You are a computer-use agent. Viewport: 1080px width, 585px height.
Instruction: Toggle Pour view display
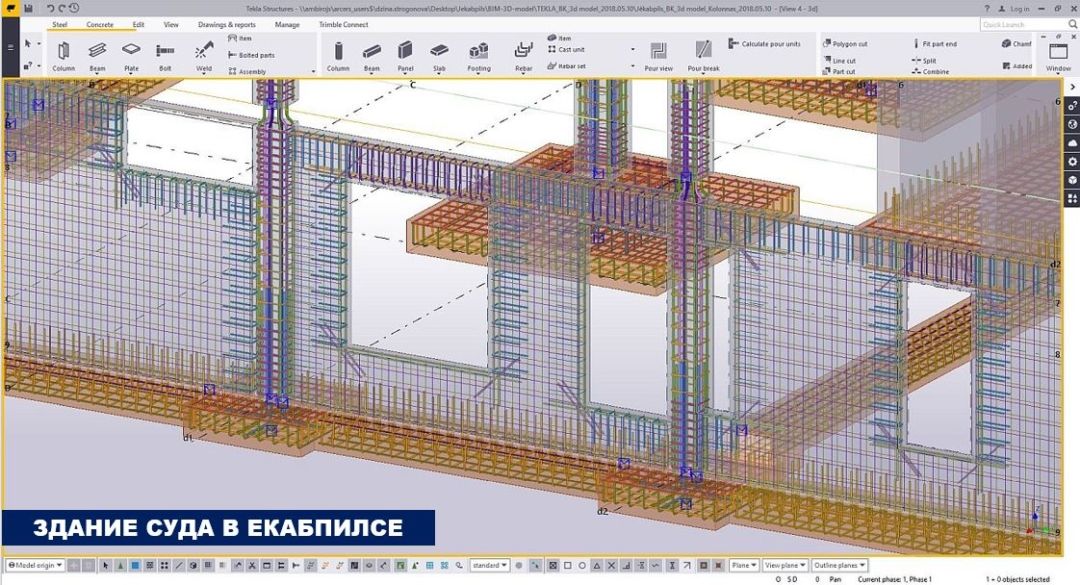pyautogui.click(x=658, y=54)
